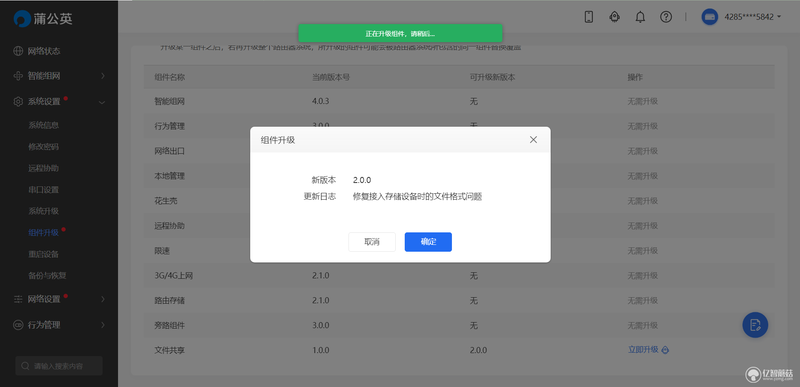Click new version value 2.0.0 in dialog
Screen dimensions: 800x387
(x=362, y=180)
